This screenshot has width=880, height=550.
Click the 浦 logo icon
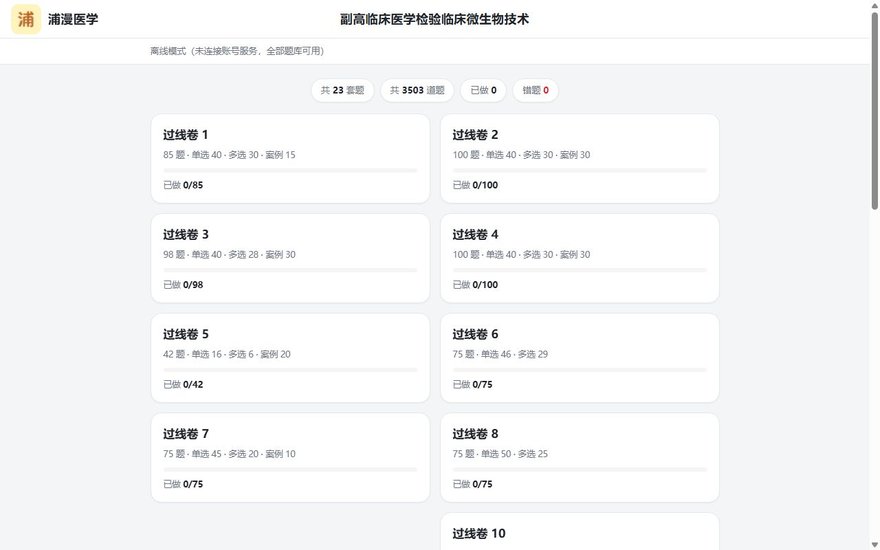pyautogui.click(x=26, y=19)
